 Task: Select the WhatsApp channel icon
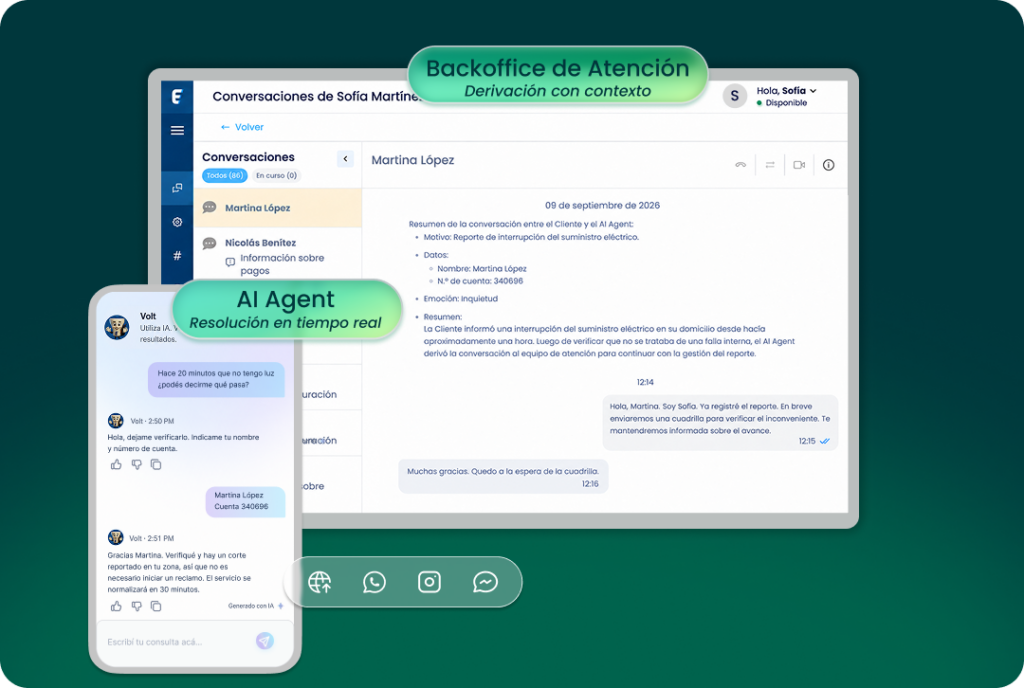[x=374, y=582]
